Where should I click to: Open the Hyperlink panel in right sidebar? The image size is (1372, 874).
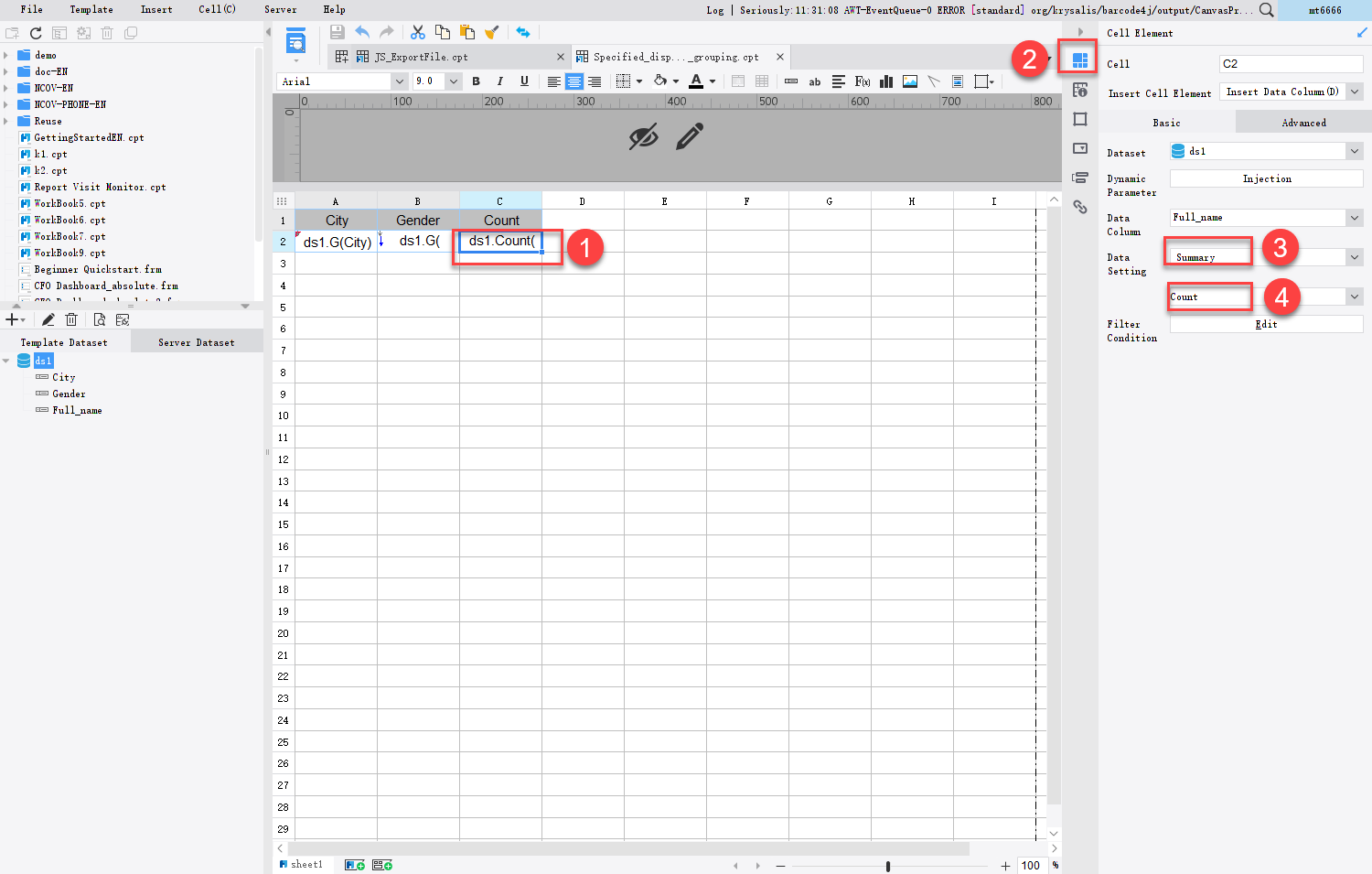[1079, 208]
